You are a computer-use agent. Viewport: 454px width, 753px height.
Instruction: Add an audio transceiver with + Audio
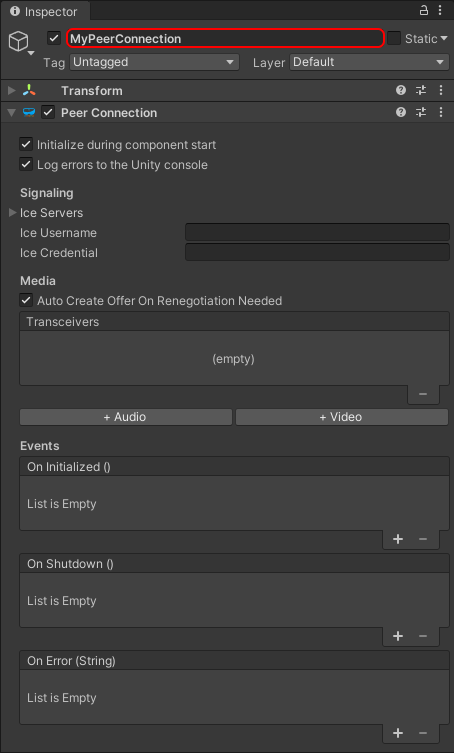pos(126,417)
